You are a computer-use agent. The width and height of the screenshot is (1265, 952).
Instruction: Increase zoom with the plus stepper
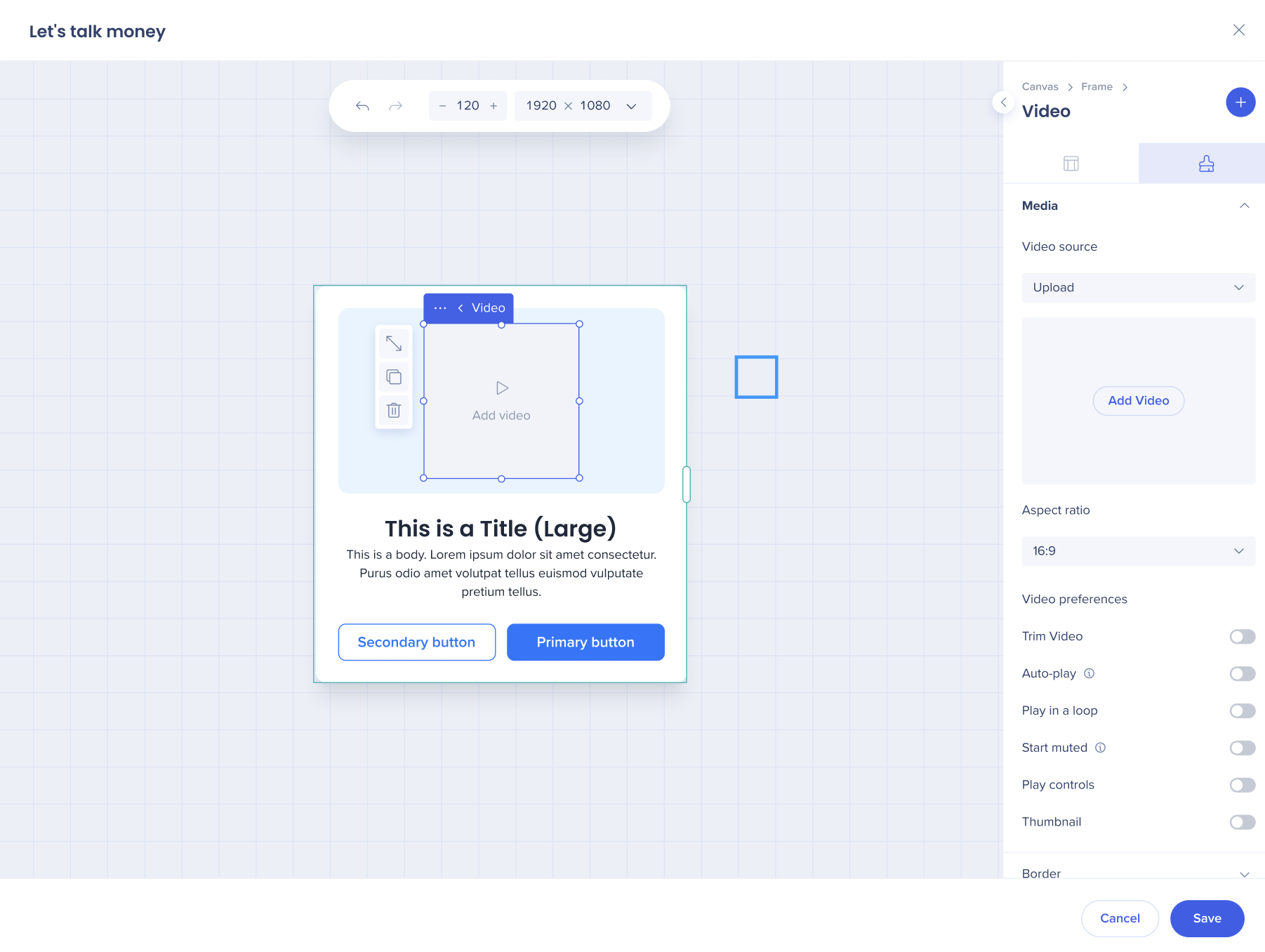[494, 106]
